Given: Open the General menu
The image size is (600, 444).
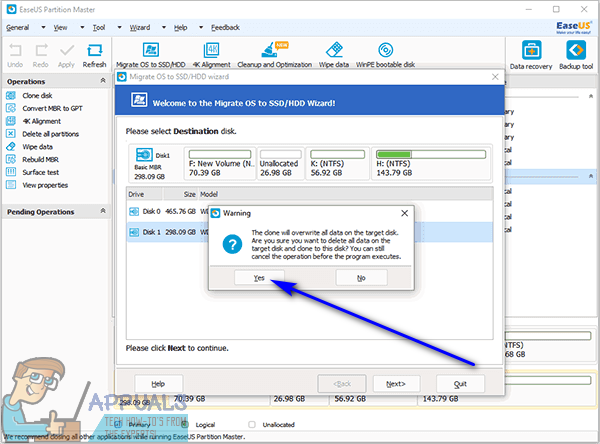Looking at the screenshot, I should click(x=17, y=28).
